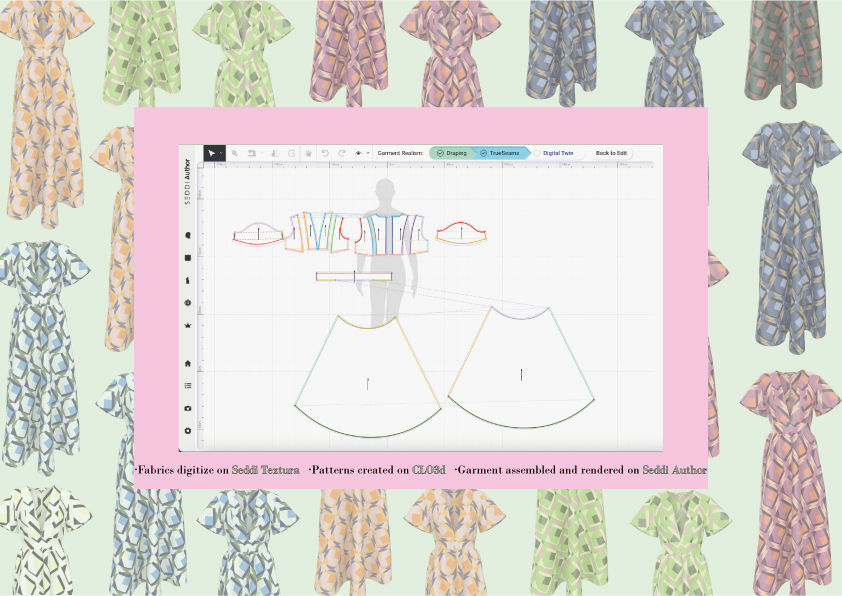The height and width of the screenshot is (596, 842).
Task: Open settings gear in left sidebar
Action: (x=188, y=431)
